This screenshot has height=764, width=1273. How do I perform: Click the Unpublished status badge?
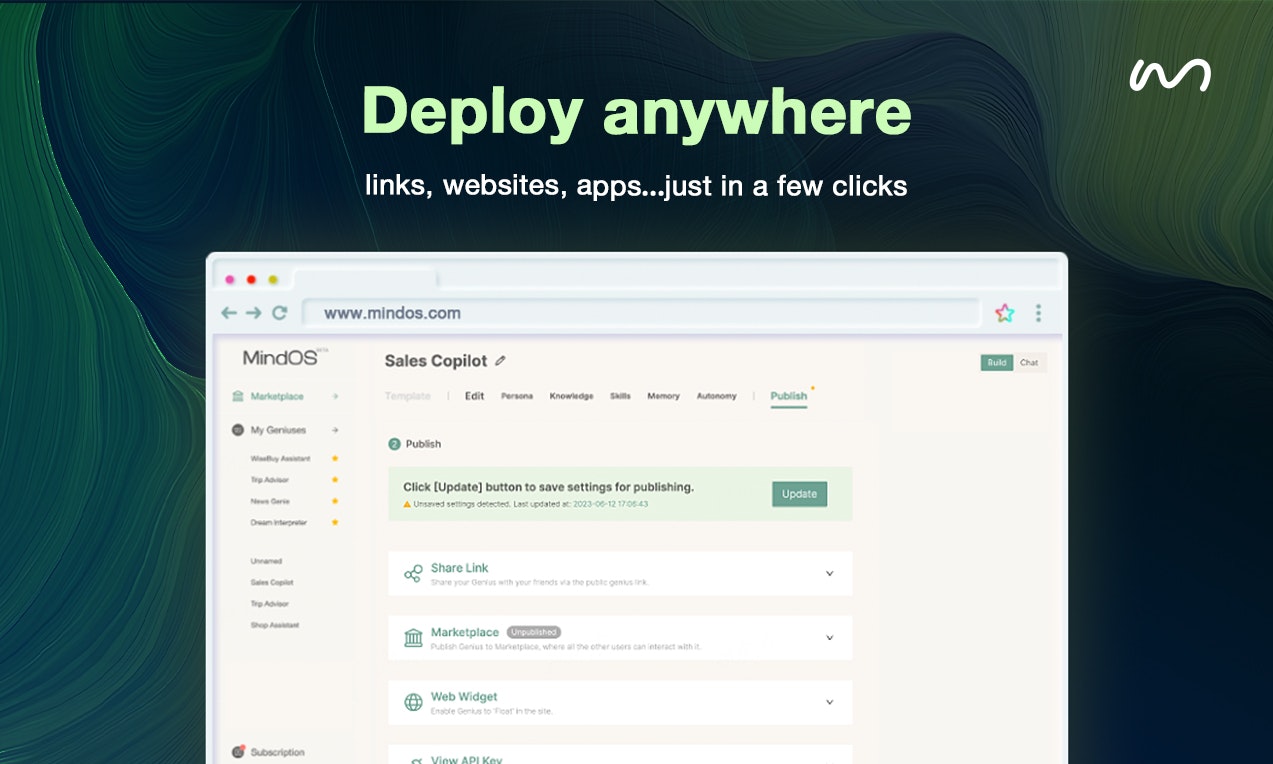click(x=534, y=632)
